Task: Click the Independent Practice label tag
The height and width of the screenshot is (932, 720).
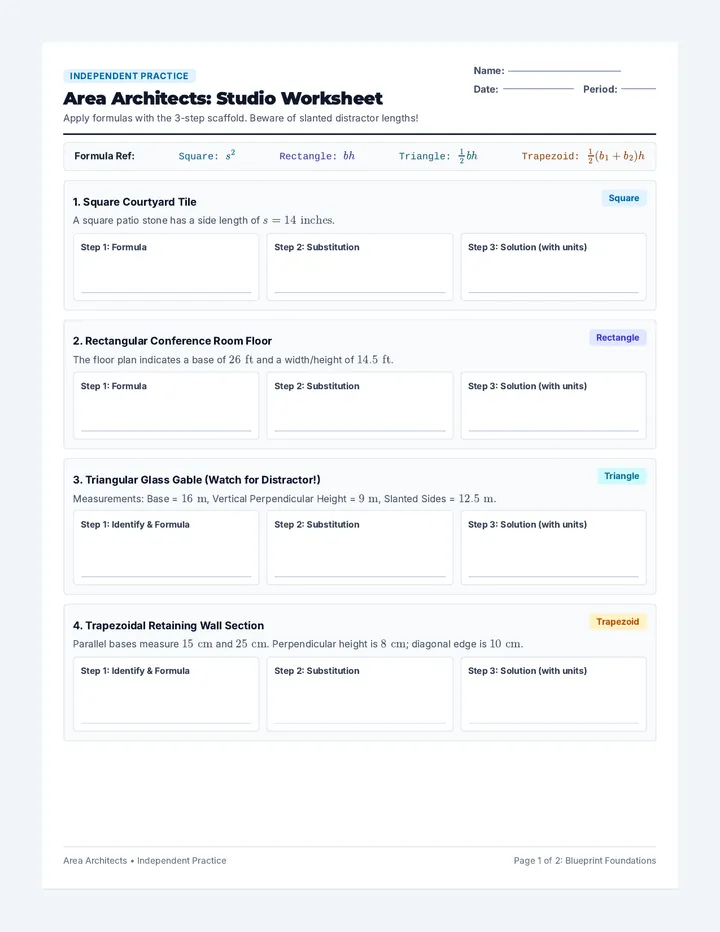Action: click(129, 76)
